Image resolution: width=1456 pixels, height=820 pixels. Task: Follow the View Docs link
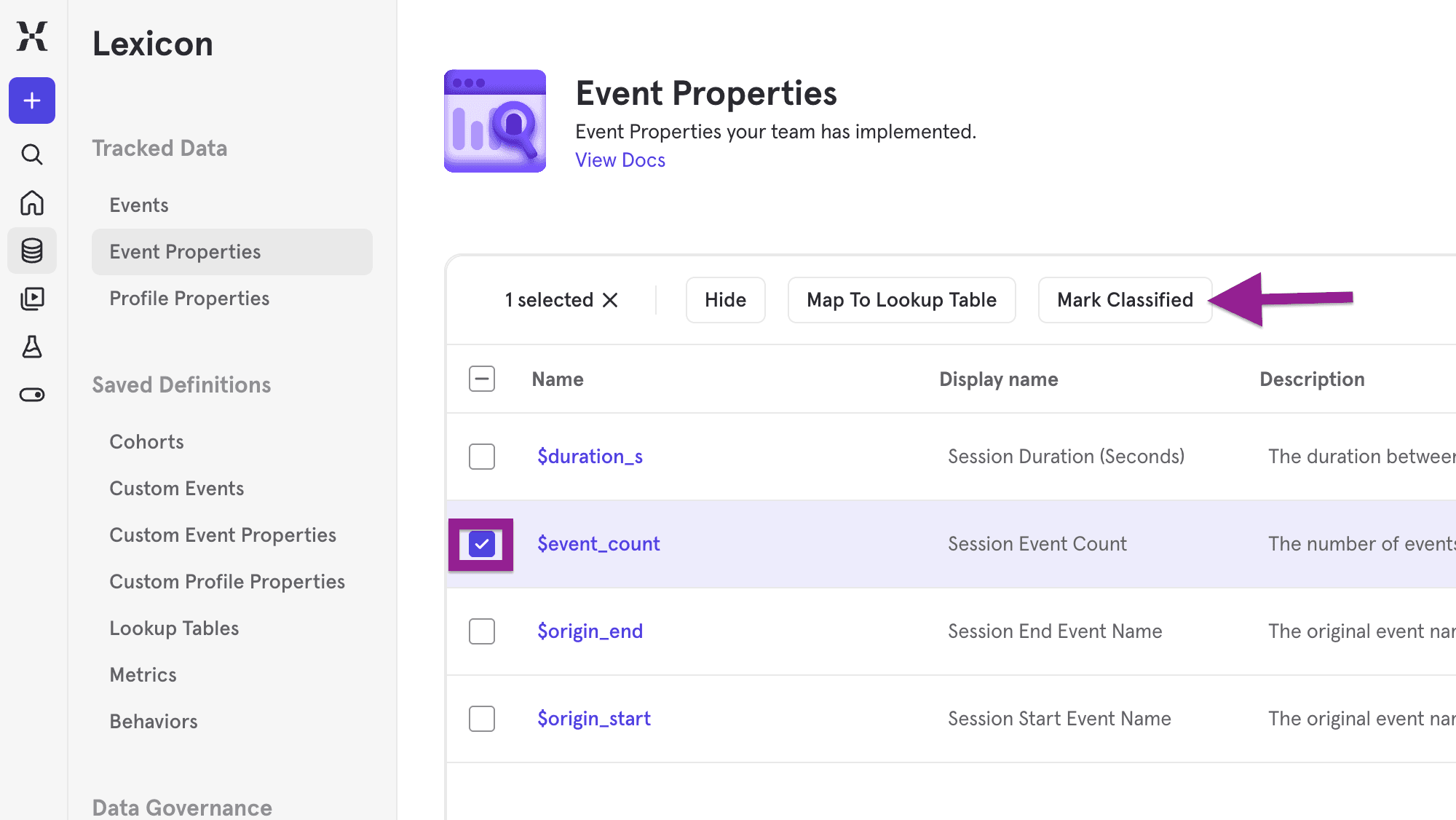tap(620, 160)
